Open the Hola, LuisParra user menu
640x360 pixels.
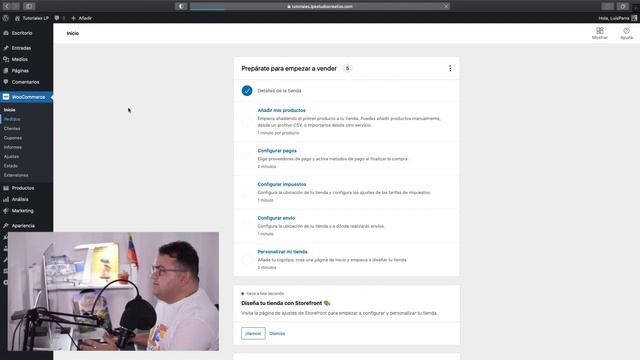pos(618,18)
